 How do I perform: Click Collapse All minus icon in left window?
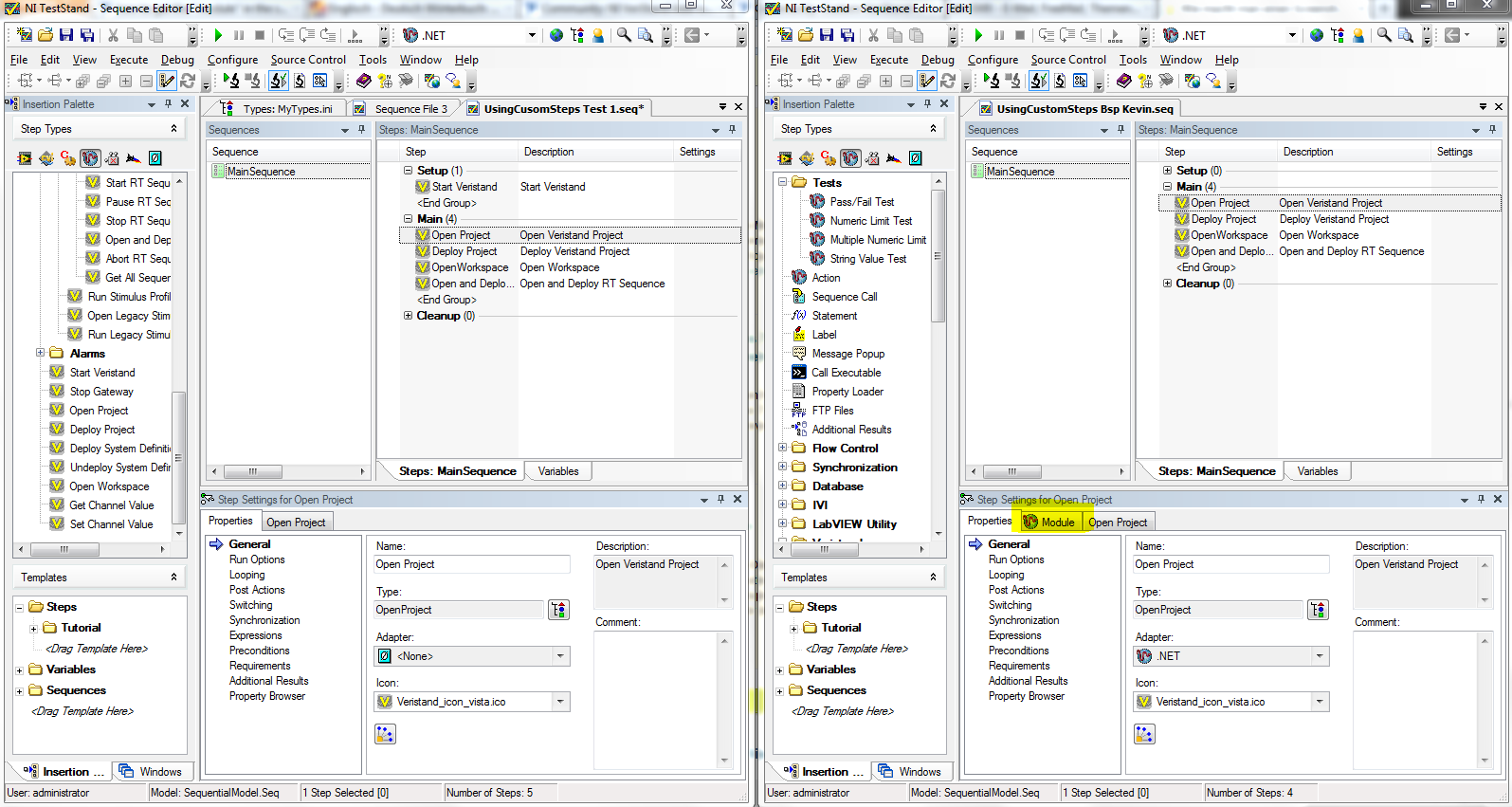pos(146,81)
